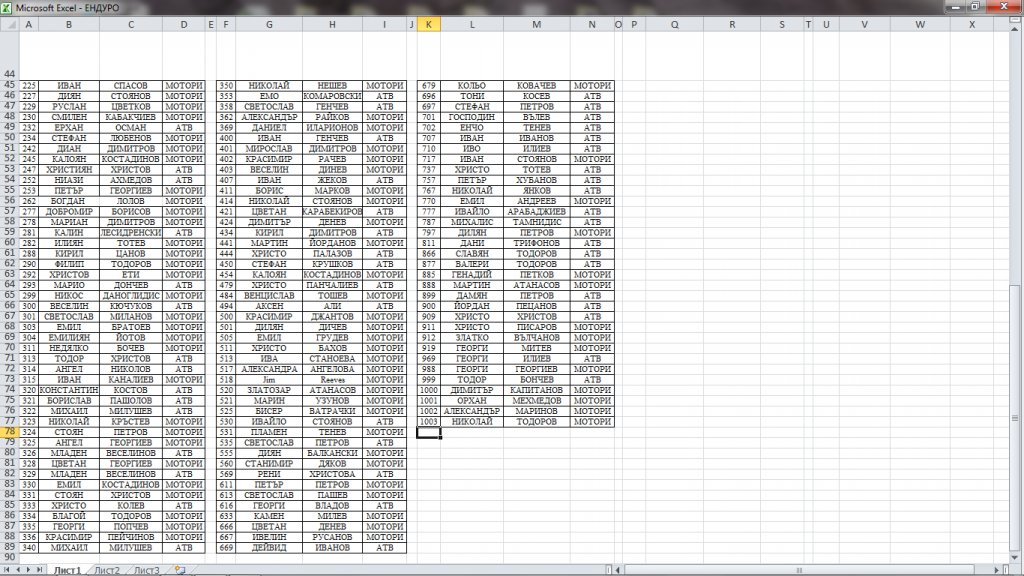Switch to the Лист2 sheet tab
Image resolution: width=1024 pixels, height=576 pixels.
[x=107, y=570]
